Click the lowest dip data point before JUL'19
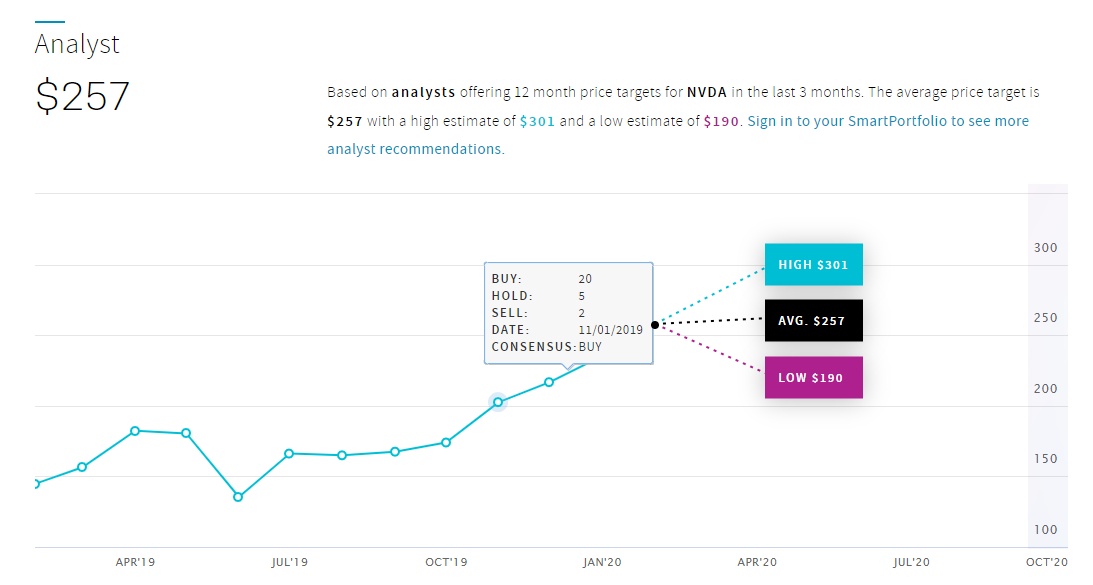Screen dimensions: 1093x585 238,496
